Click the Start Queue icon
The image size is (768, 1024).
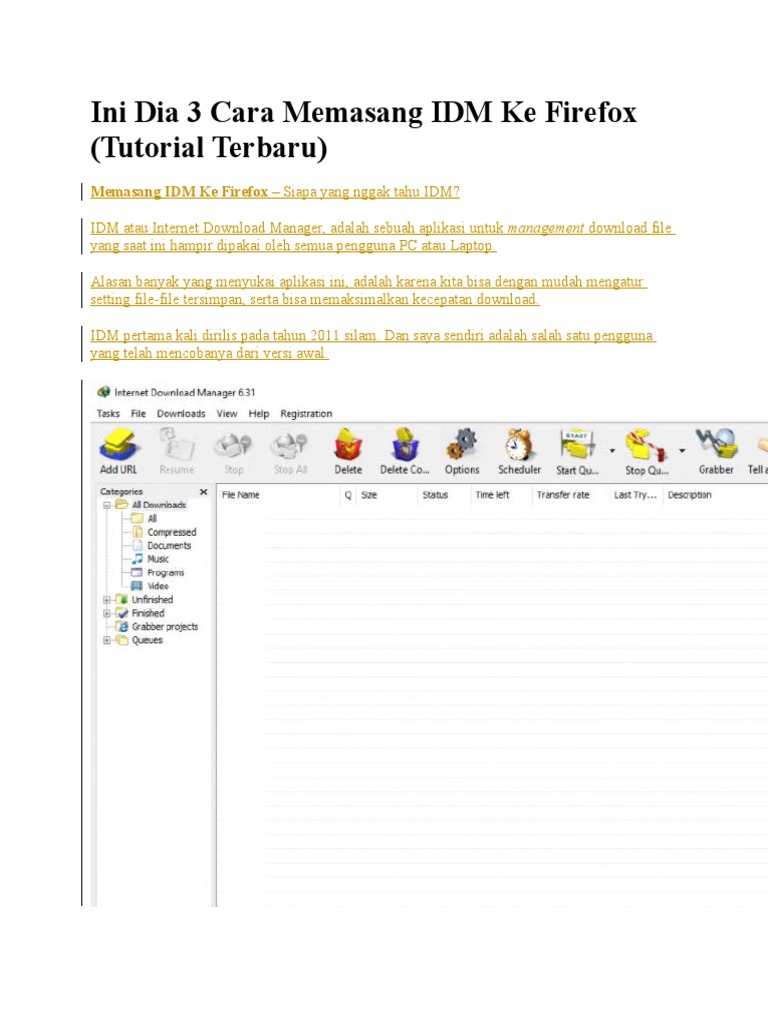(x=577, y=444)
